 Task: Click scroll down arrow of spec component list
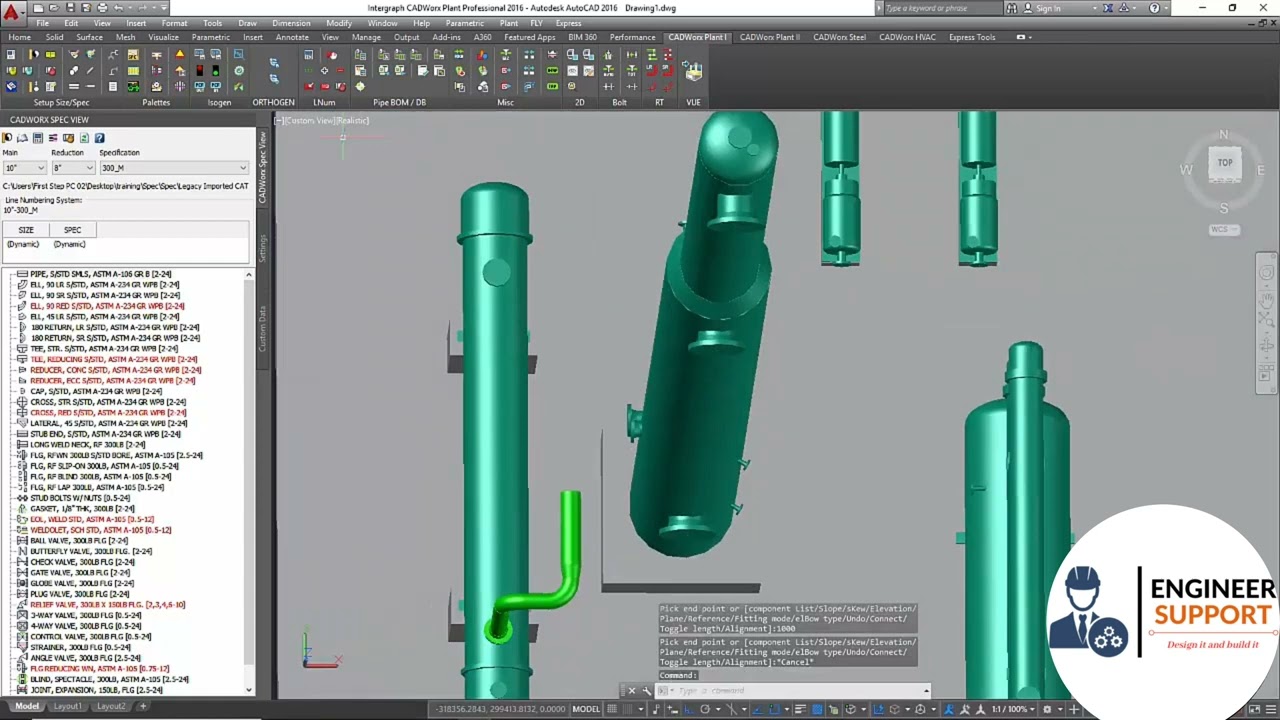(249, 689)
